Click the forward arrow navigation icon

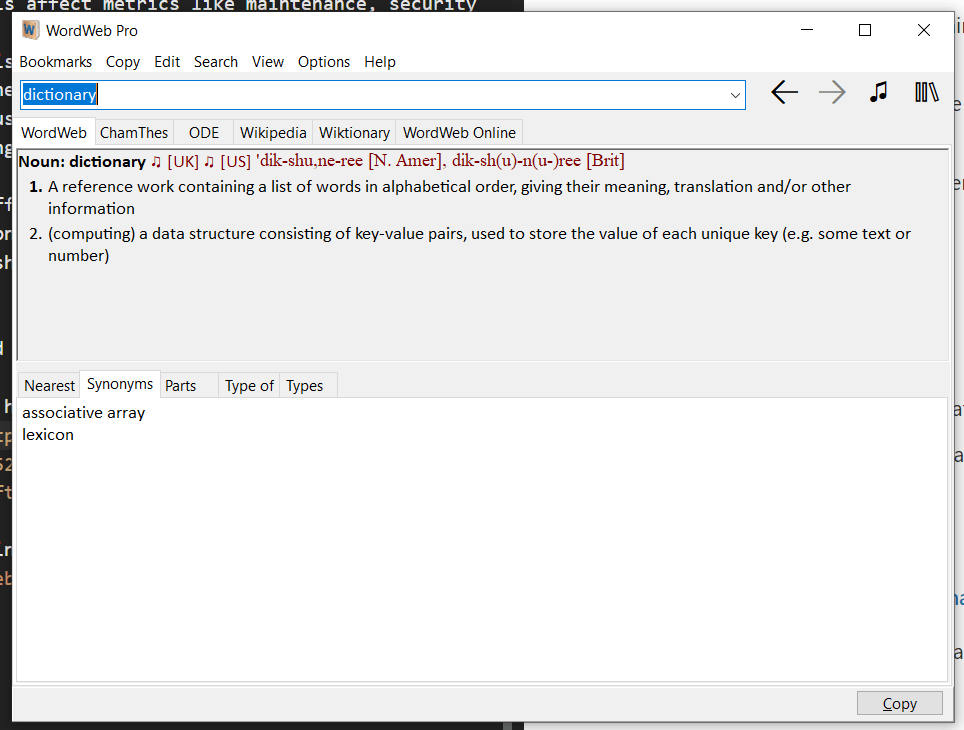[831, 93]
